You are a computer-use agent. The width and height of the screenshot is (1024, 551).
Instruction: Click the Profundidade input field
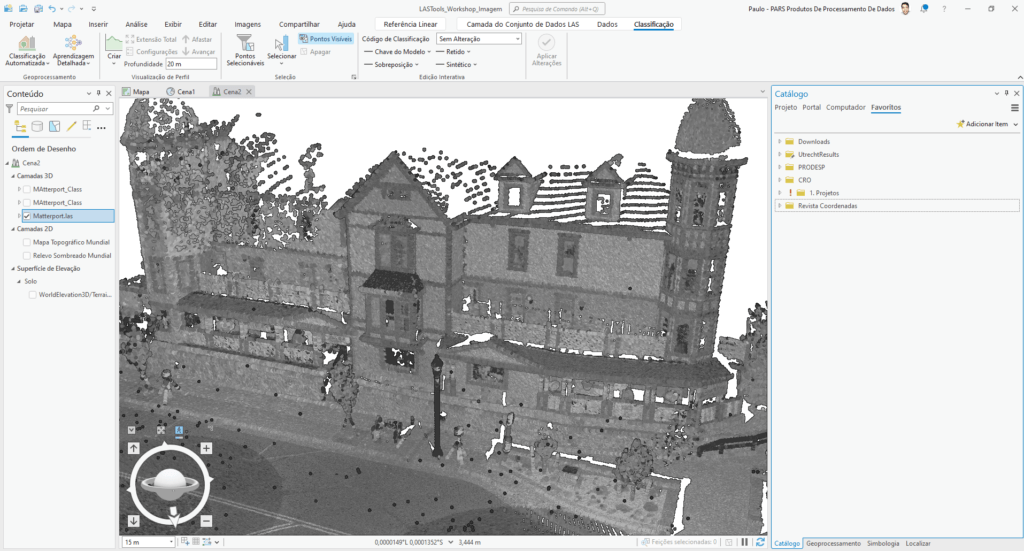click(190, 64)
